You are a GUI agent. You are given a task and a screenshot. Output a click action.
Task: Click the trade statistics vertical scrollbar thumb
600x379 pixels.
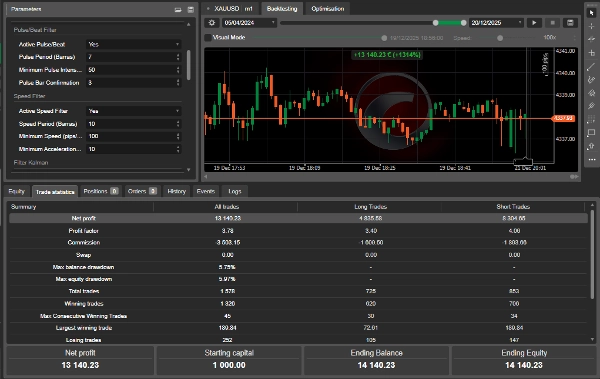[x=592, y=254]
